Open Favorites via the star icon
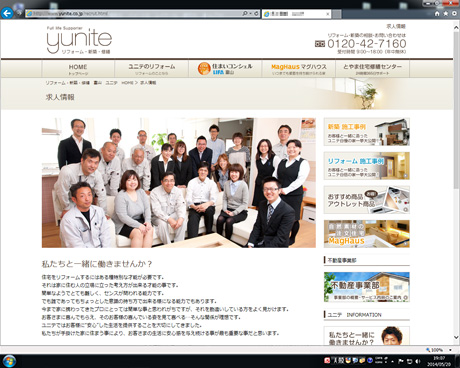Image resolution: width=460 pixels, height=368 pixels. (446, 13)
